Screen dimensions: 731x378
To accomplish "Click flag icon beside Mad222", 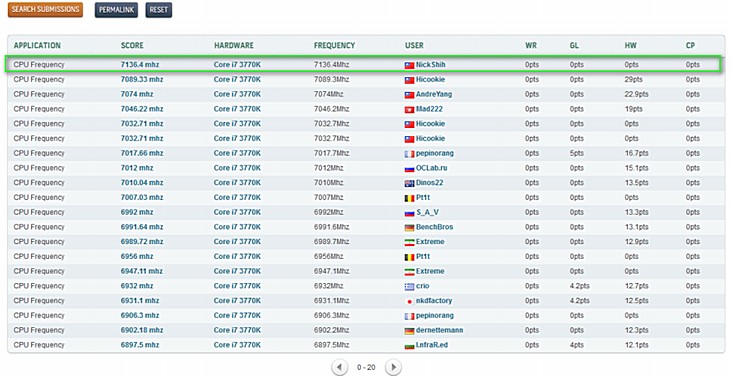I will [409, 110].
